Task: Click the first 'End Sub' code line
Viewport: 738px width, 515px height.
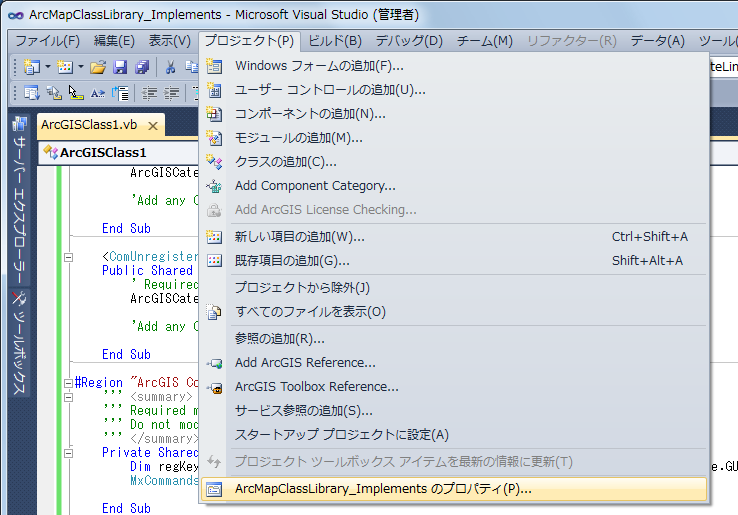Action: 126,228
